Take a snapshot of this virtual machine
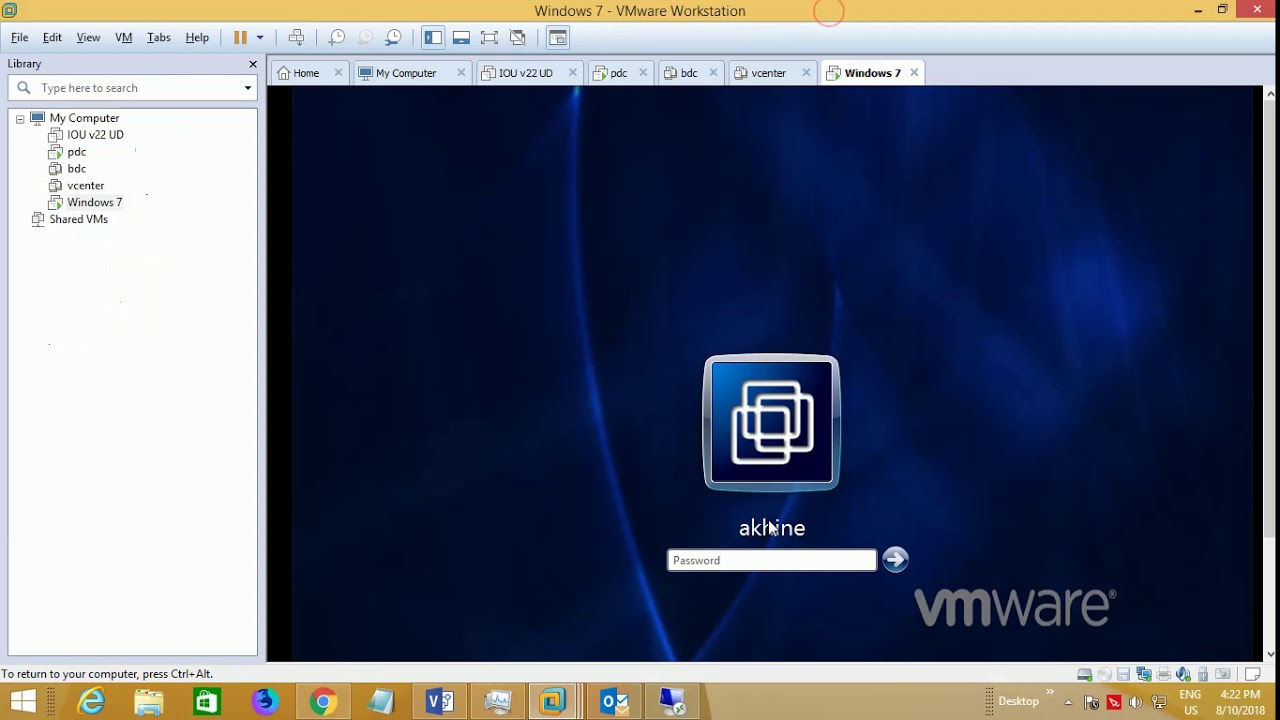1280x720 pixels. coord(337,37)
